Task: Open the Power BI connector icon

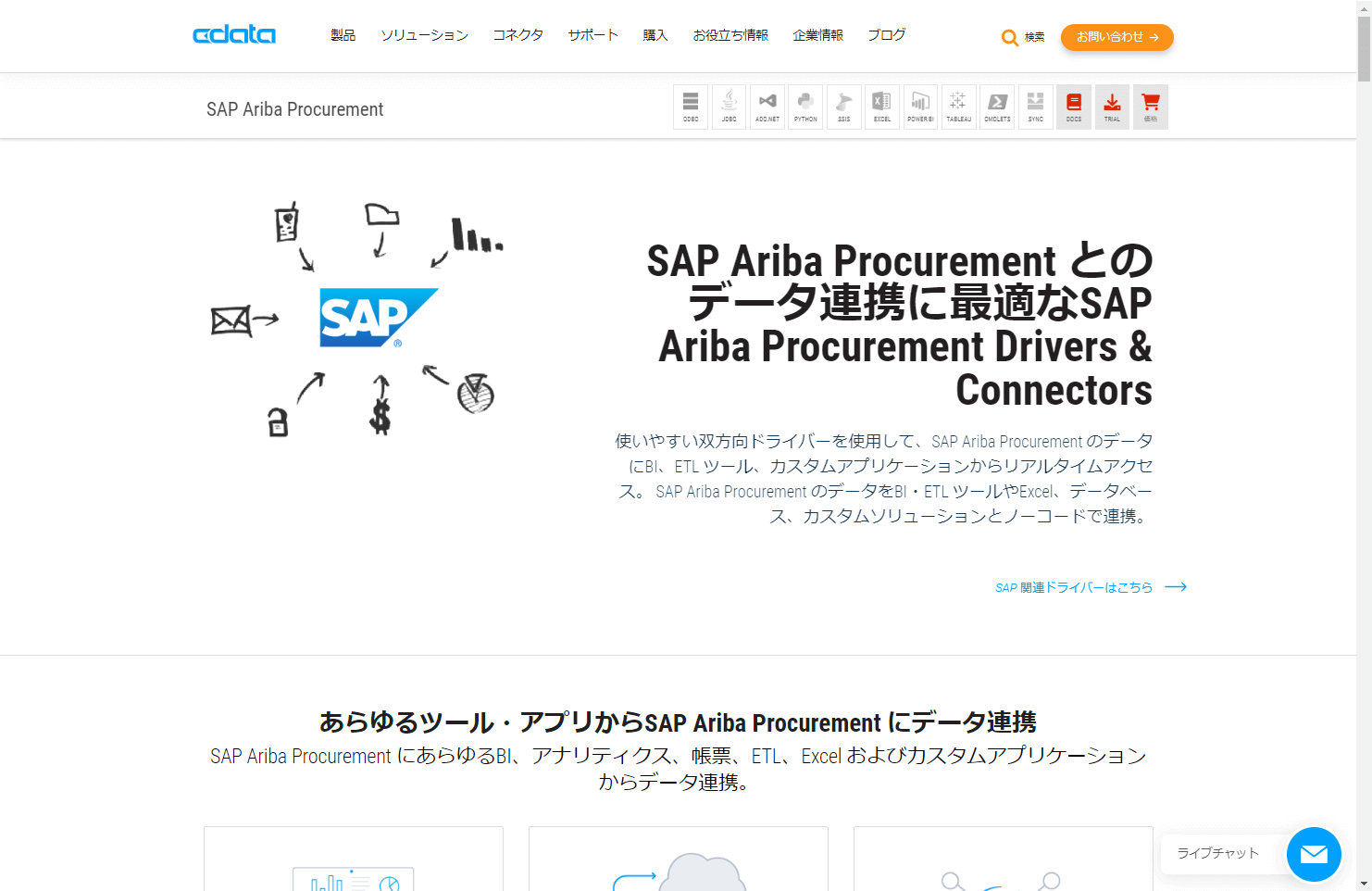Action: click(x=920, y=107)
